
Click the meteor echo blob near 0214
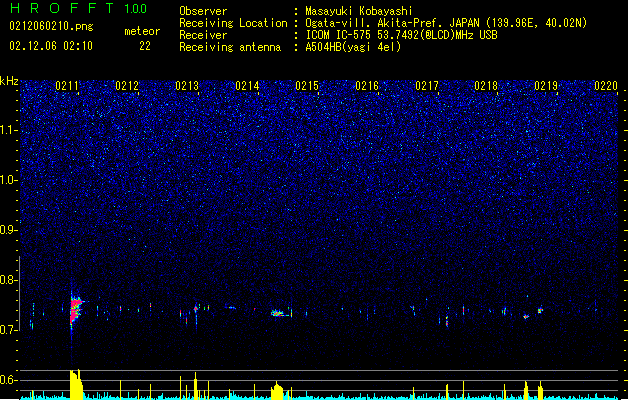click(278, 313)
